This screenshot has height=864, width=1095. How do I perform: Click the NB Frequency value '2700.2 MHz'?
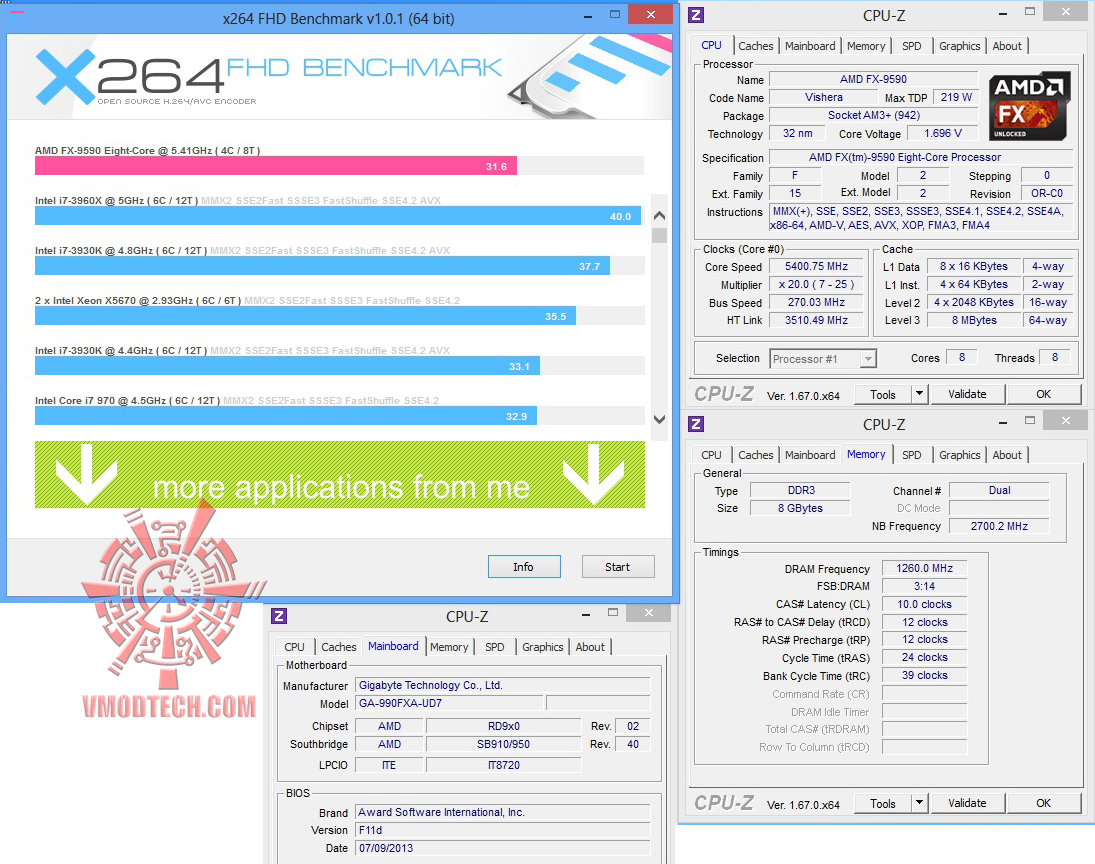pos(999,526)
